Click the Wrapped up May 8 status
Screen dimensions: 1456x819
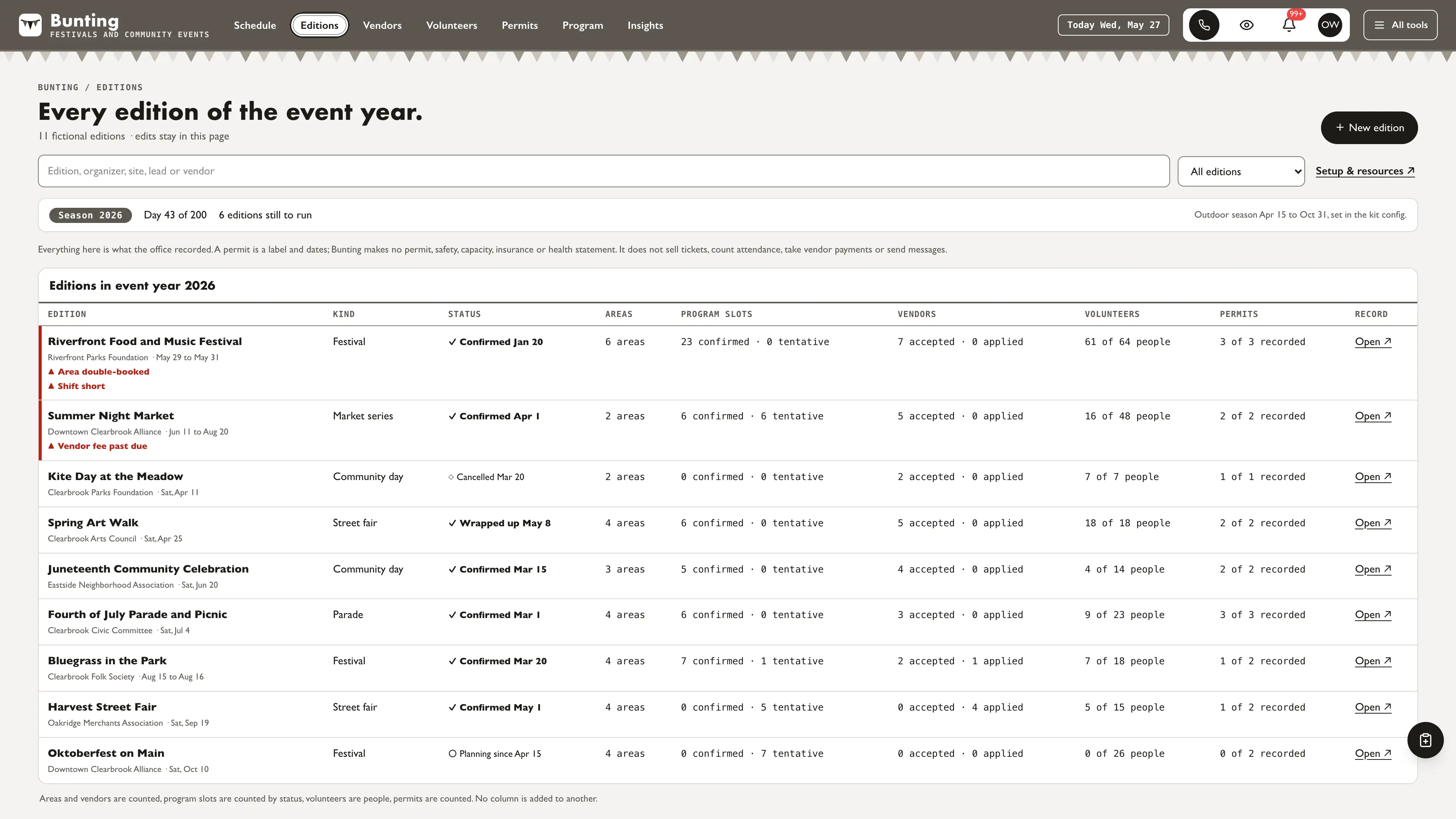(500, 523)
